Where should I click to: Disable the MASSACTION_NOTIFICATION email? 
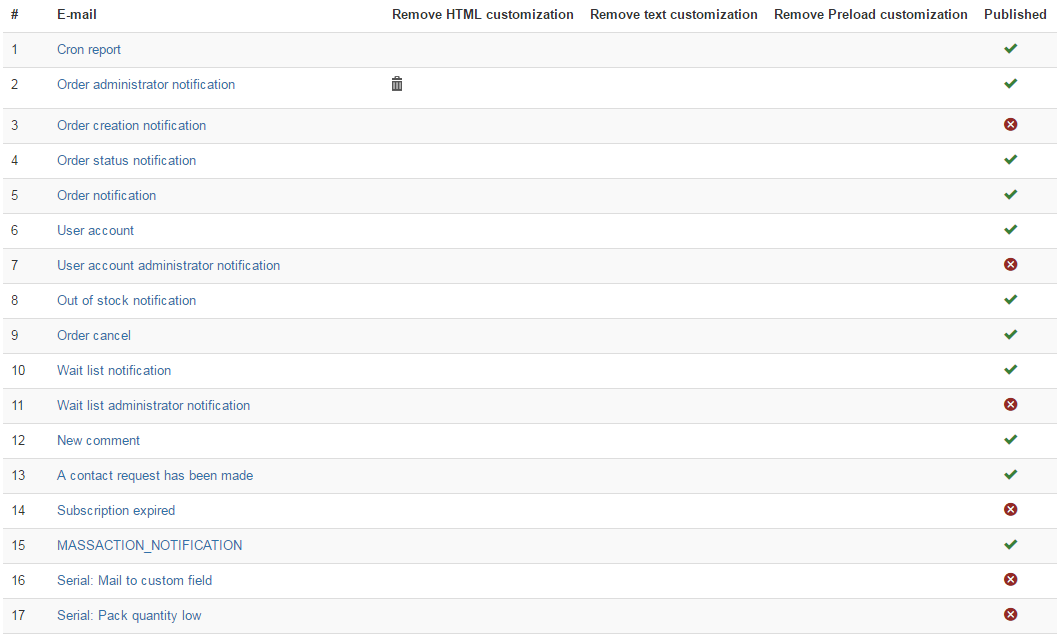(1010, 545)
